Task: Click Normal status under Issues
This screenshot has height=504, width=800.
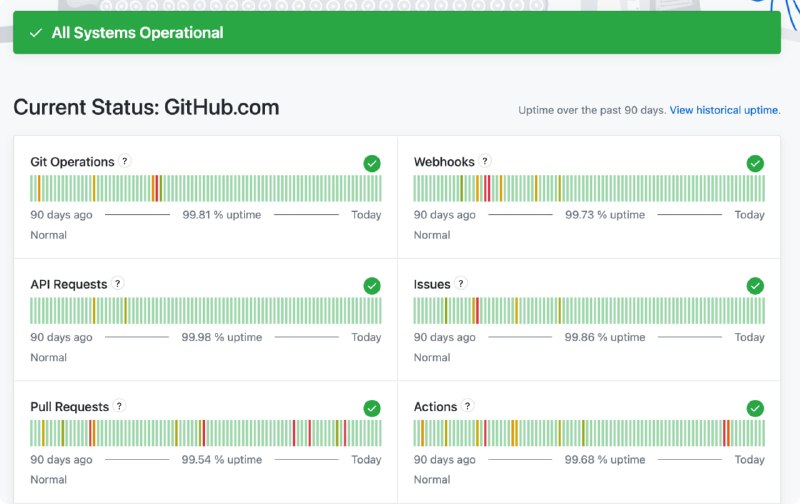Action: pyautogui.click(x=432, y=358)
